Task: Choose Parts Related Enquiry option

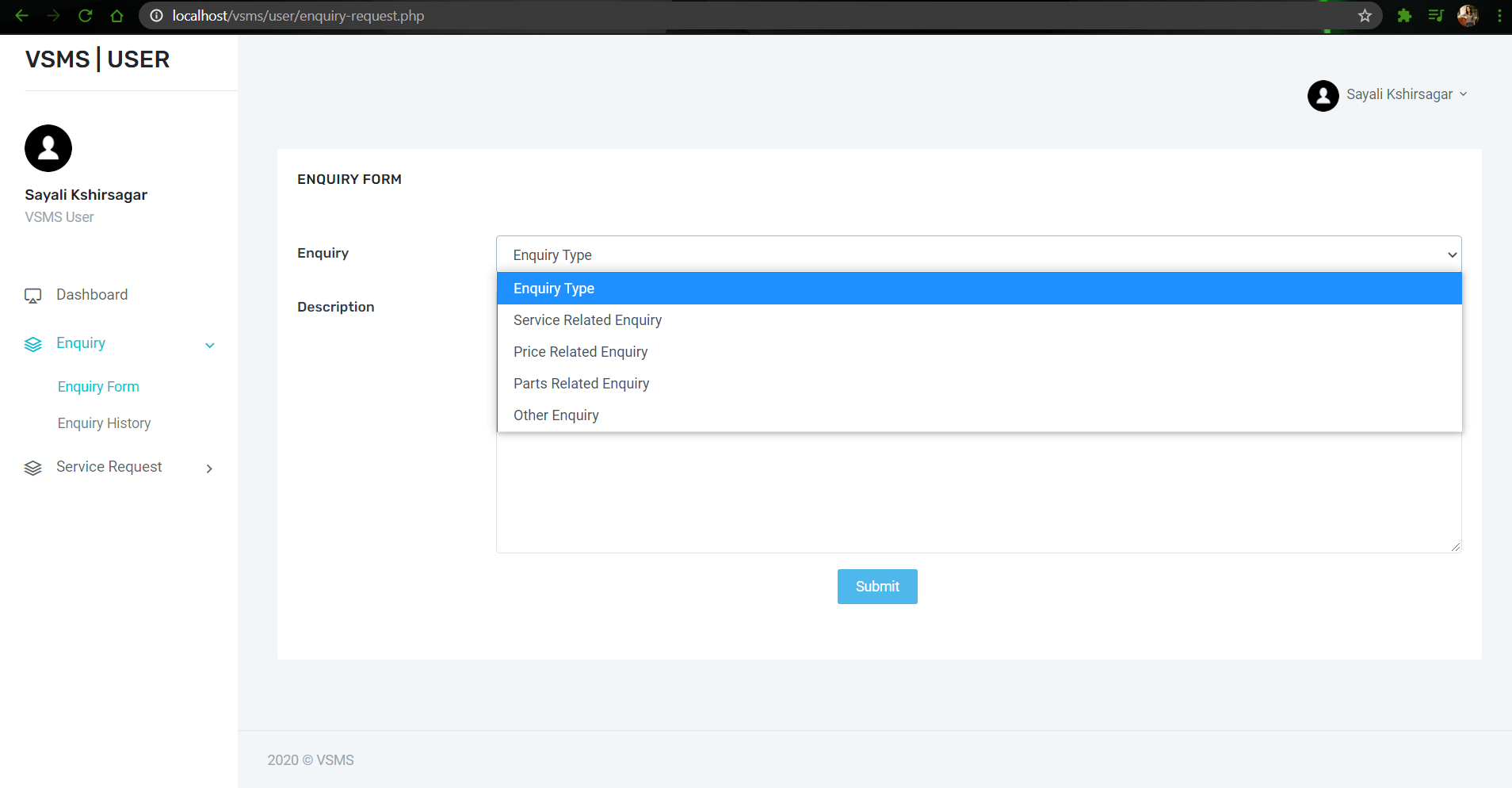Action: tap(979, 384)
